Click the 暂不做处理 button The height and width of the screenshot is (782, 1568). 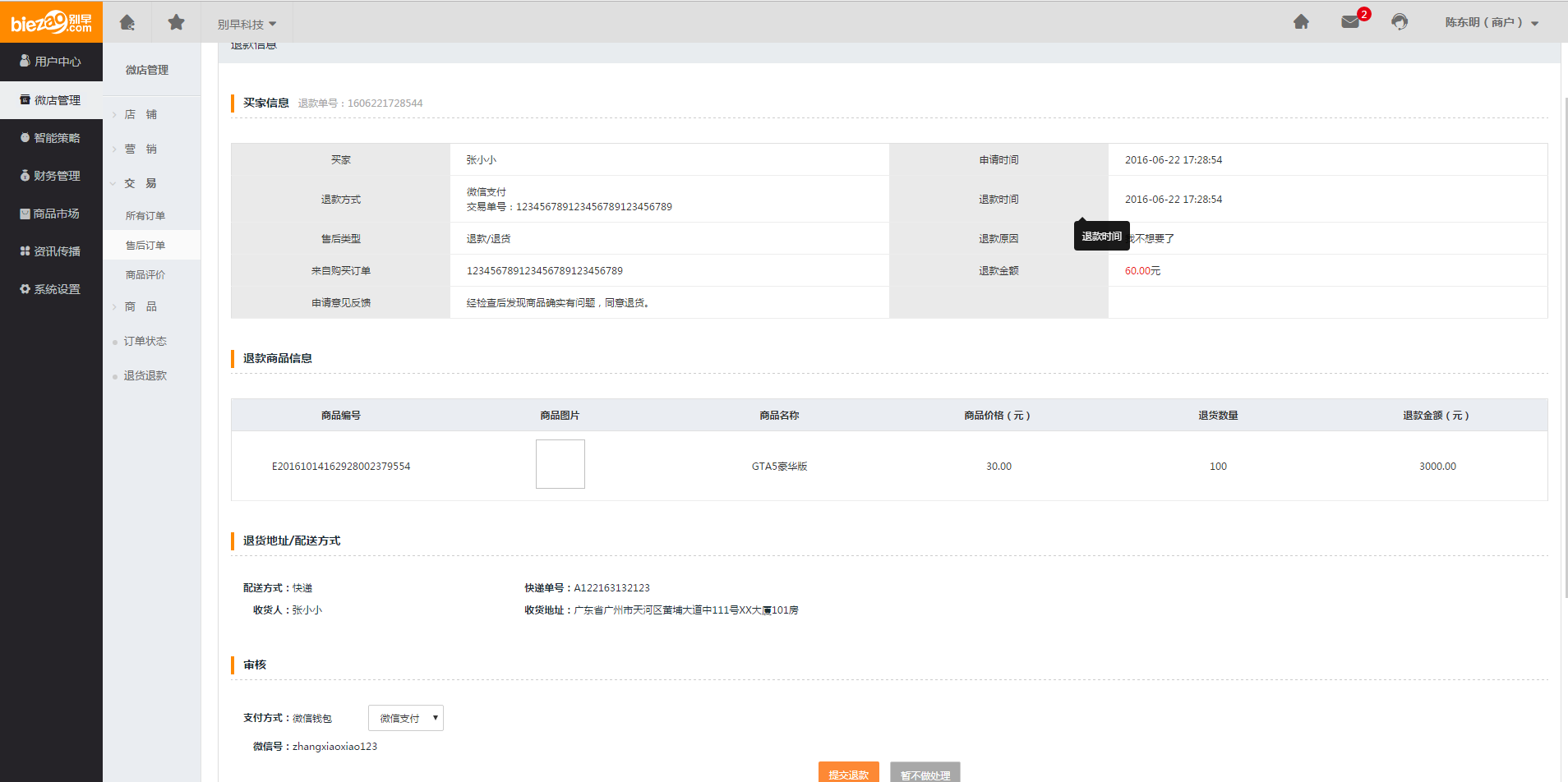pyautogui.click(x=925, y=774)
